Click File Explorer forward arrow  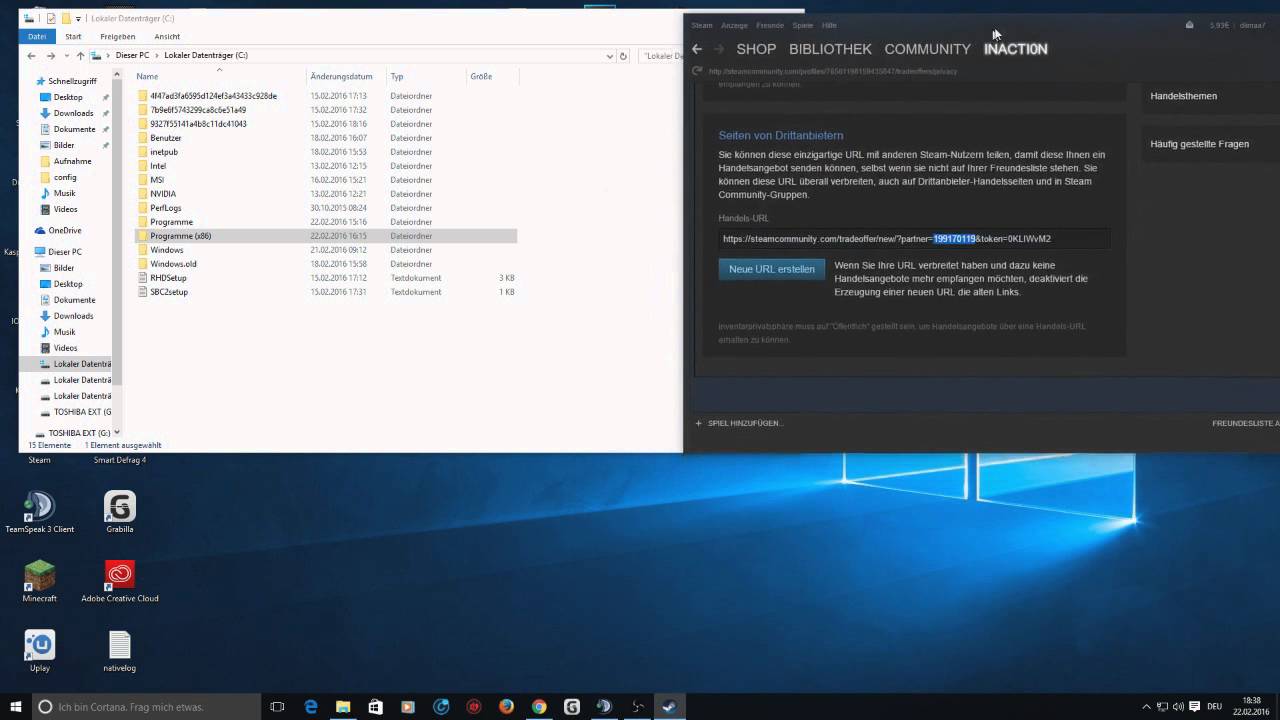(x=53, y=56)
